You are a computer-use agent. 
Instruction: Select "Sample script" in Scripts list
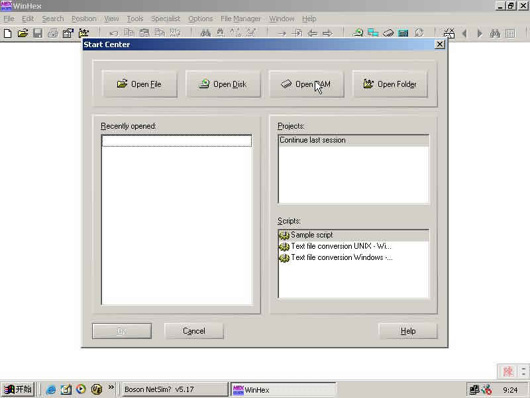(x=354, y=235)
